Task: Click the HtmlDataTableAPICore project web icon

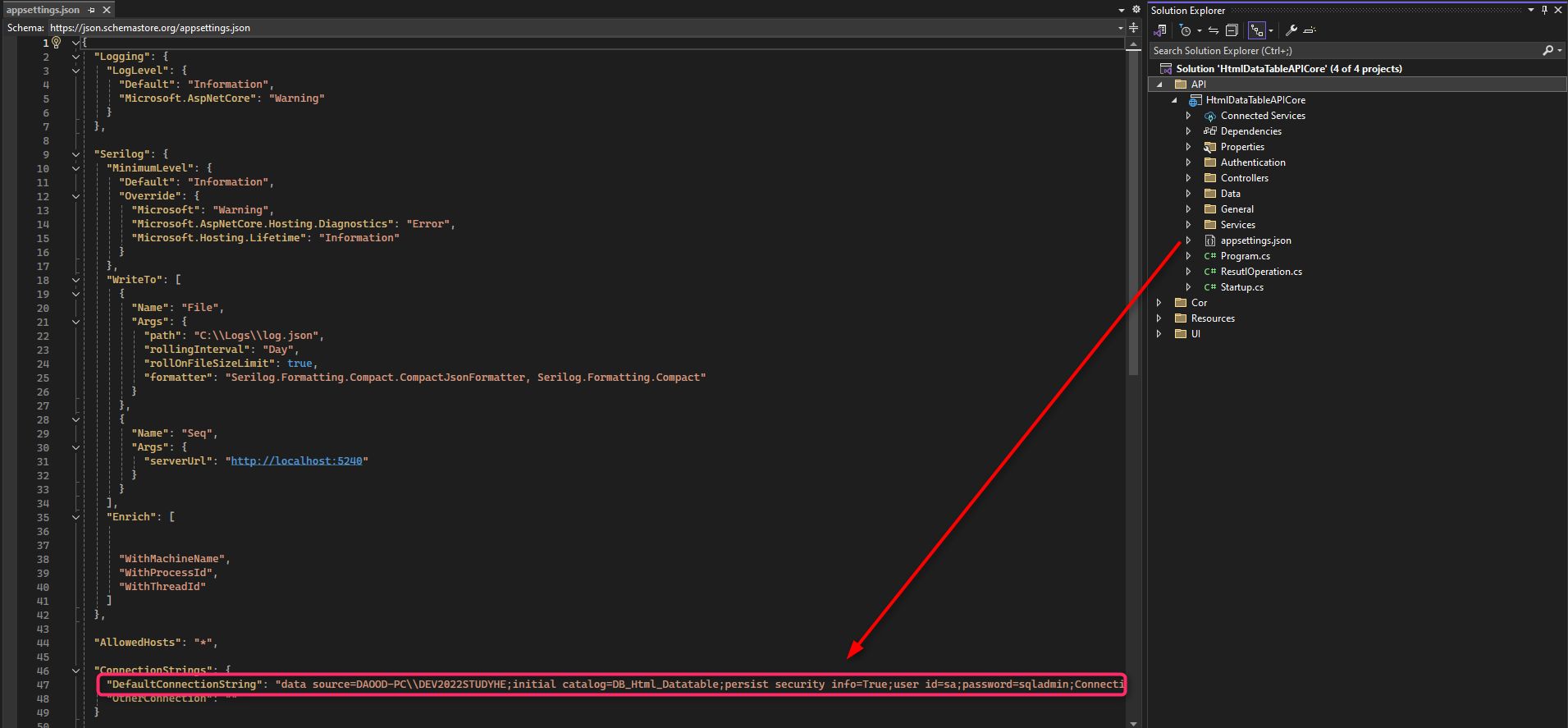Action: pyautogui.click(x=1195, y=100)
